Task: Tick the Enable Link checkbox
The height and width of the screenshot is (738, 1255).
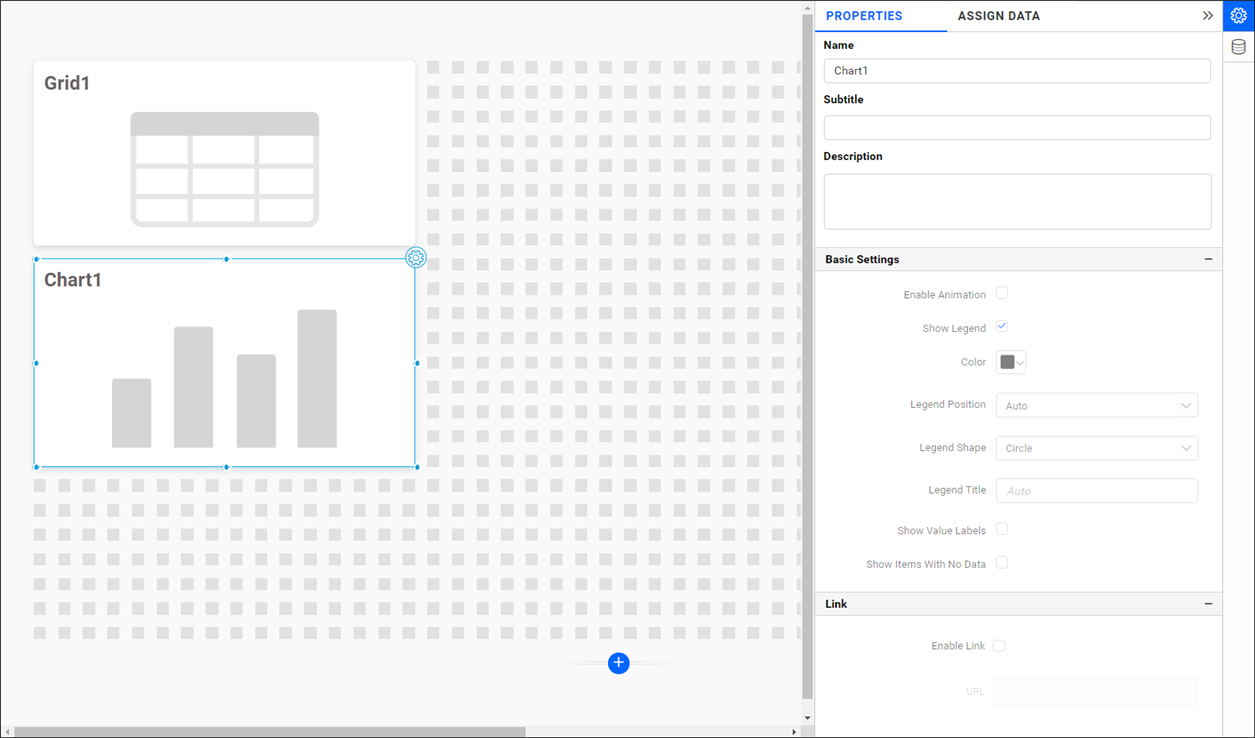Action: [999, 646]
